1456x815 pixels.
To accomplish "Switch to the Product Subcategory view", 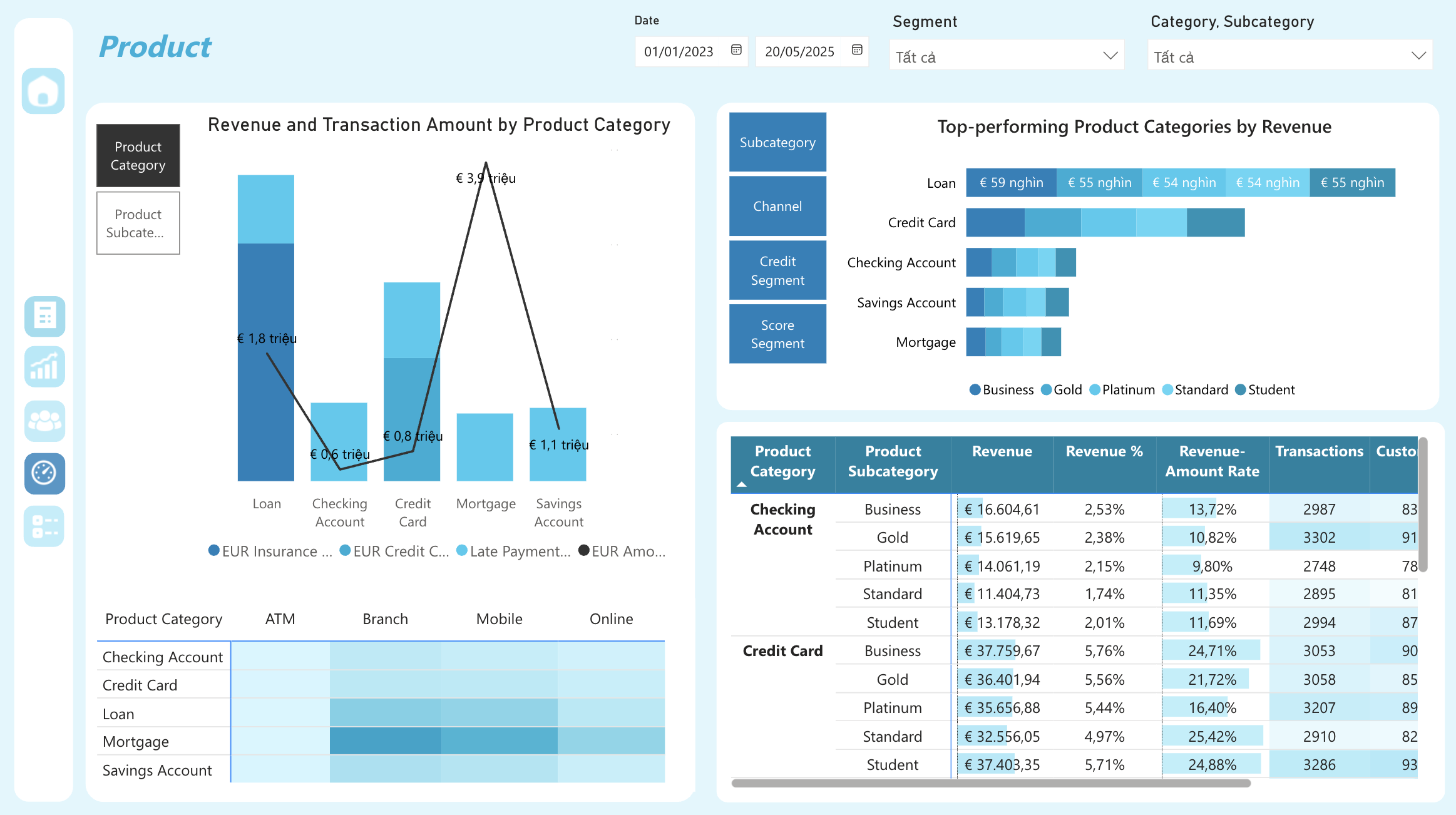I will 138,223.
